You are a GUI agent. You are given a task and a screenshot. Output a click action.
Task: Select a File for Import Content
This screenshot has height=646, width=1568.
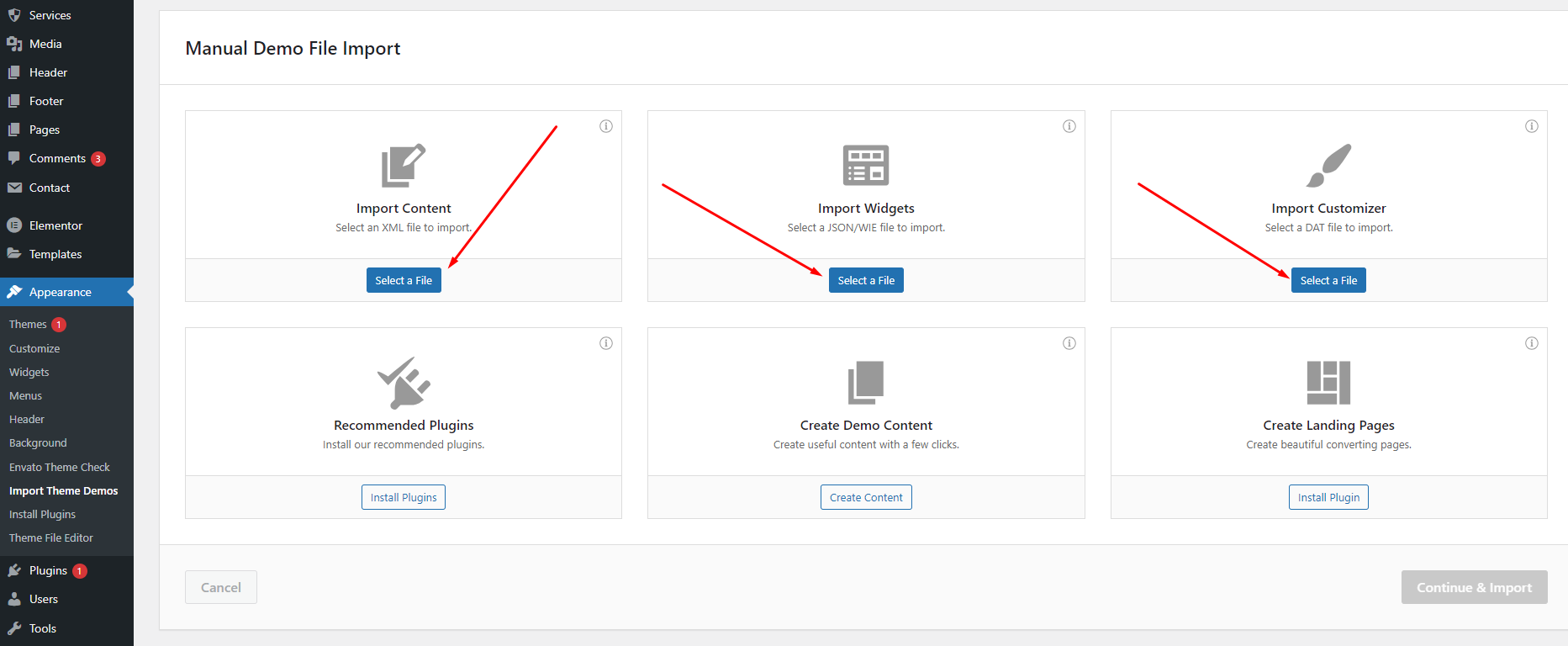point(404,280)
